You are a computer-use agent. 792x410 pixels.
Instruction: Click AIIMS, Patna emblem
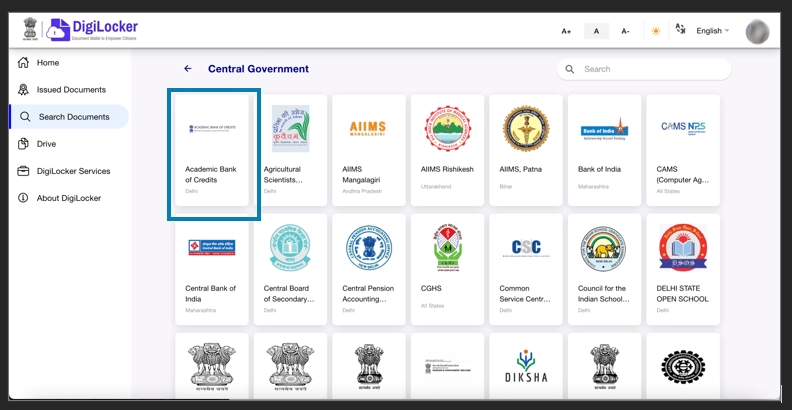[x=526, y=128]
